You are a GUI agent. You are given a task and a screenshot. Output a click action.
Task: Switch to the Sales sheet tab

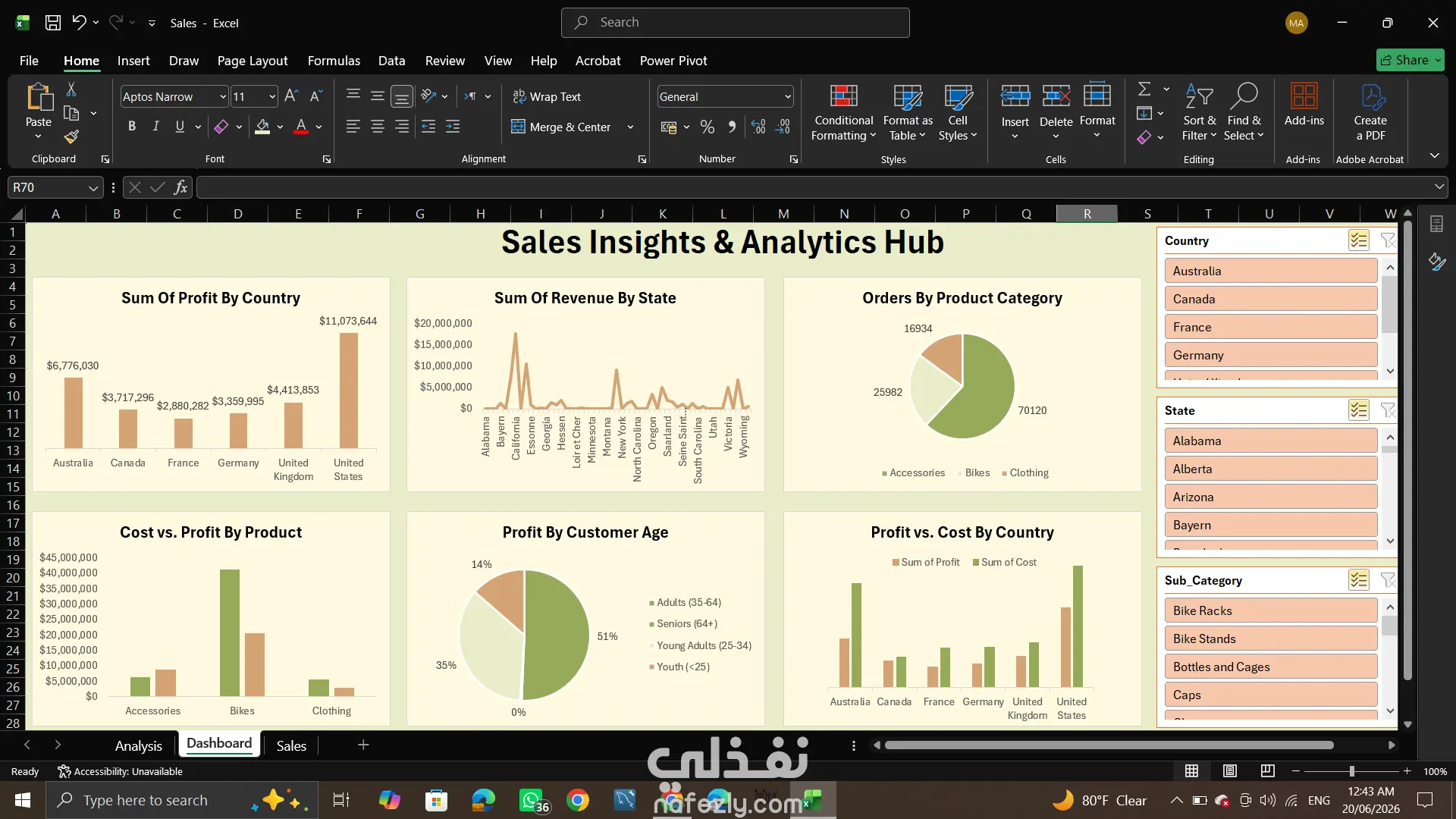[291, 745]
